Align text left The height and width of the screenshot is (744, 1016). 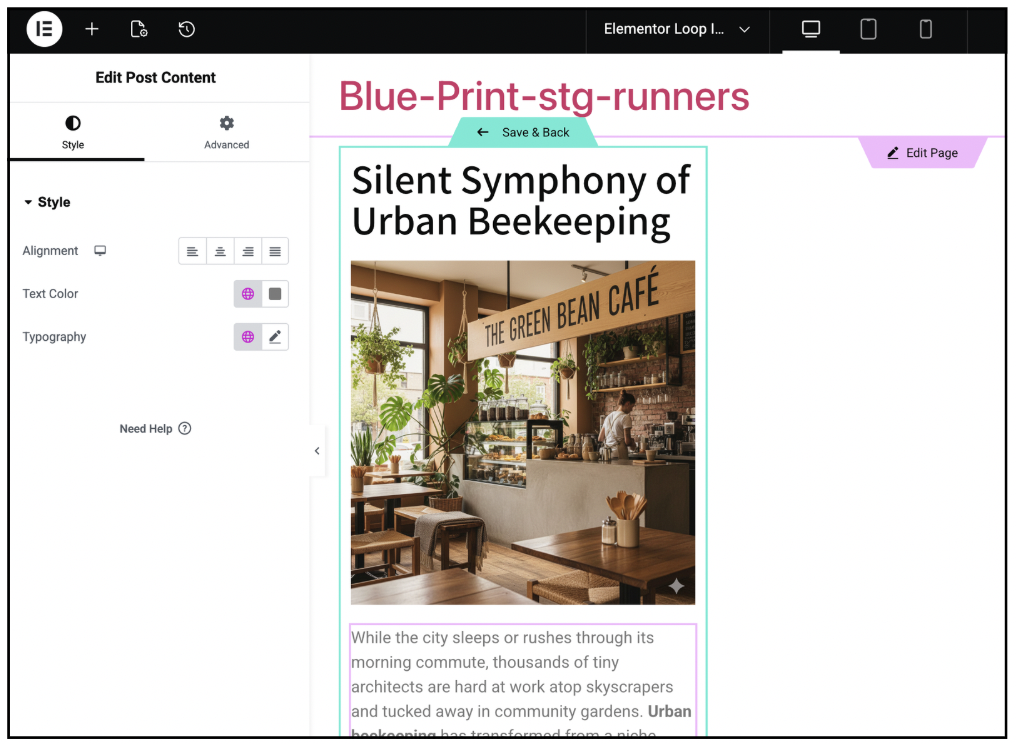click(x=192, y=251)
